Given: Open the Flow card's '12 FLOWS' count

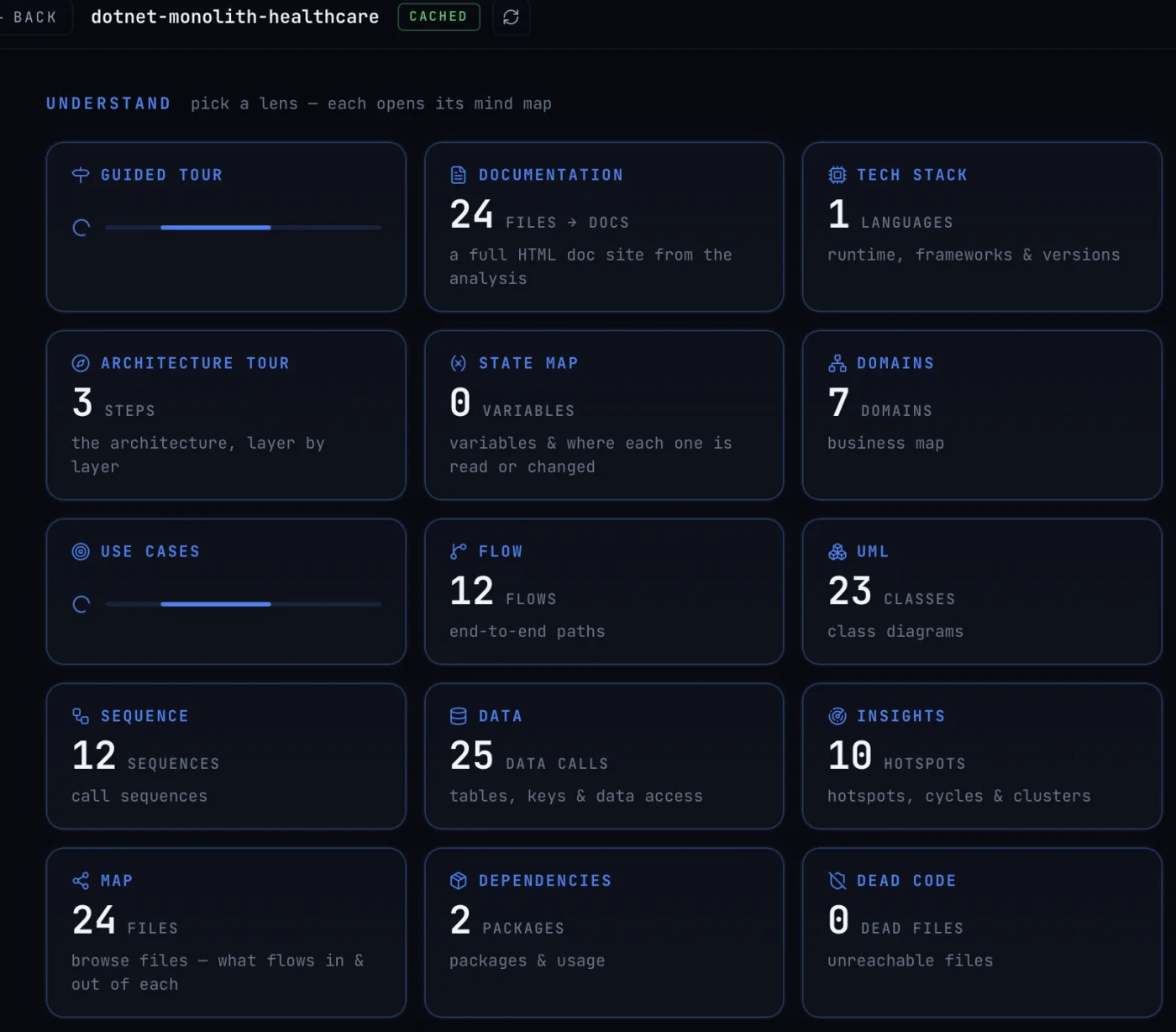Looking at the screenshot, I should coord(503,592).
